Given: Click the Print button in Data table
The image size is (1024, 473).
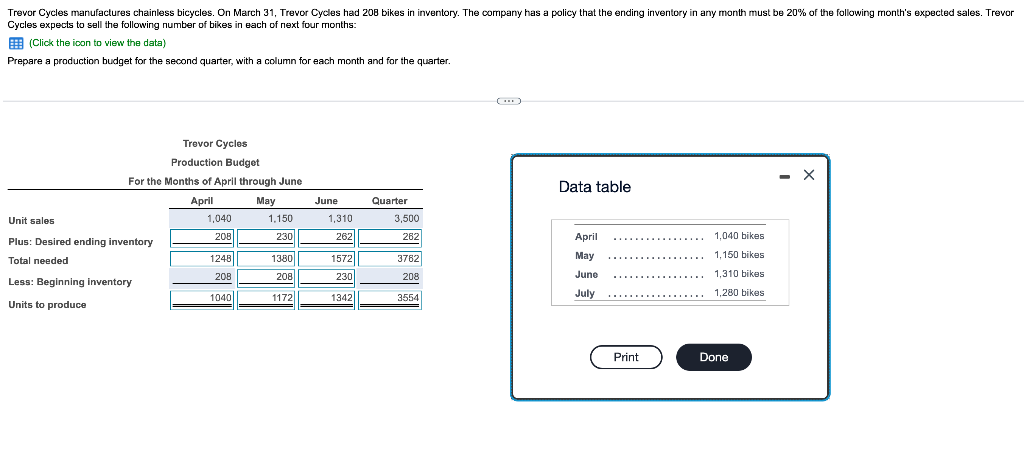Looking at the screenshot, I should coord(626,357).
